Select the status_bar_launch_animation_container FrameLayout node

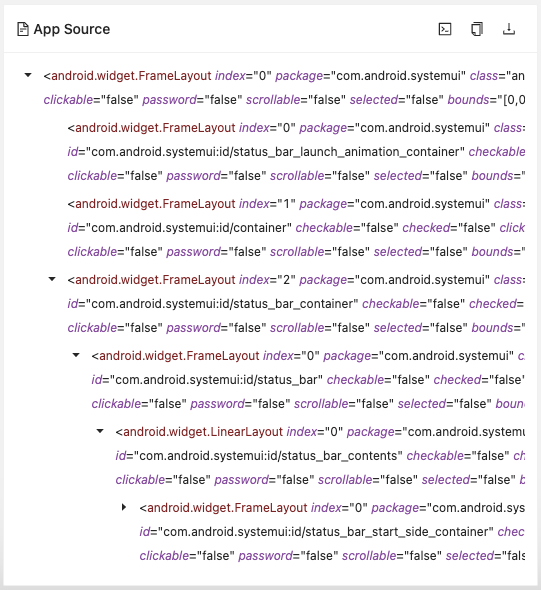click(x=296, y=152)
